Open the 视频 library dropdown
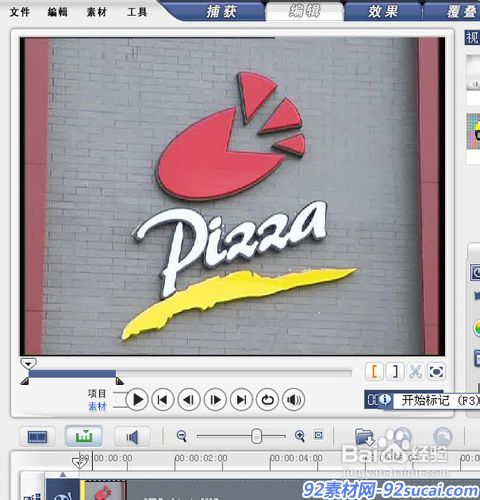This screenshot has height=500, width=480. click(472, 37)
